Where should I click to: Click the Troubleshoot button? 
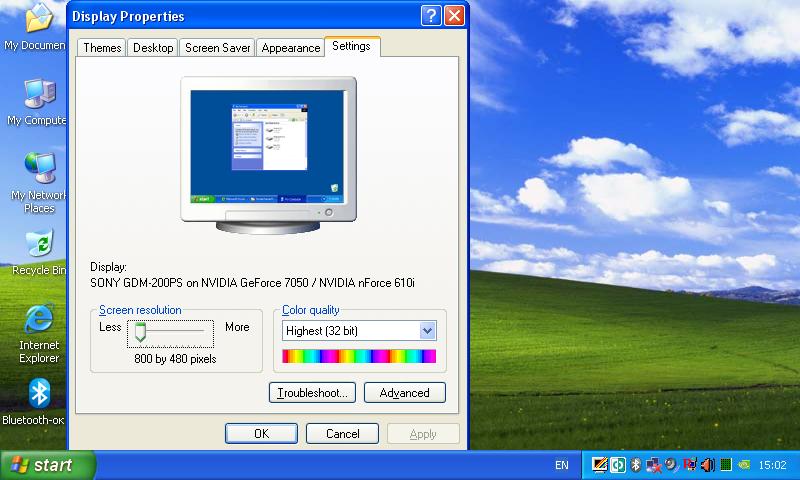pos(312,393)
